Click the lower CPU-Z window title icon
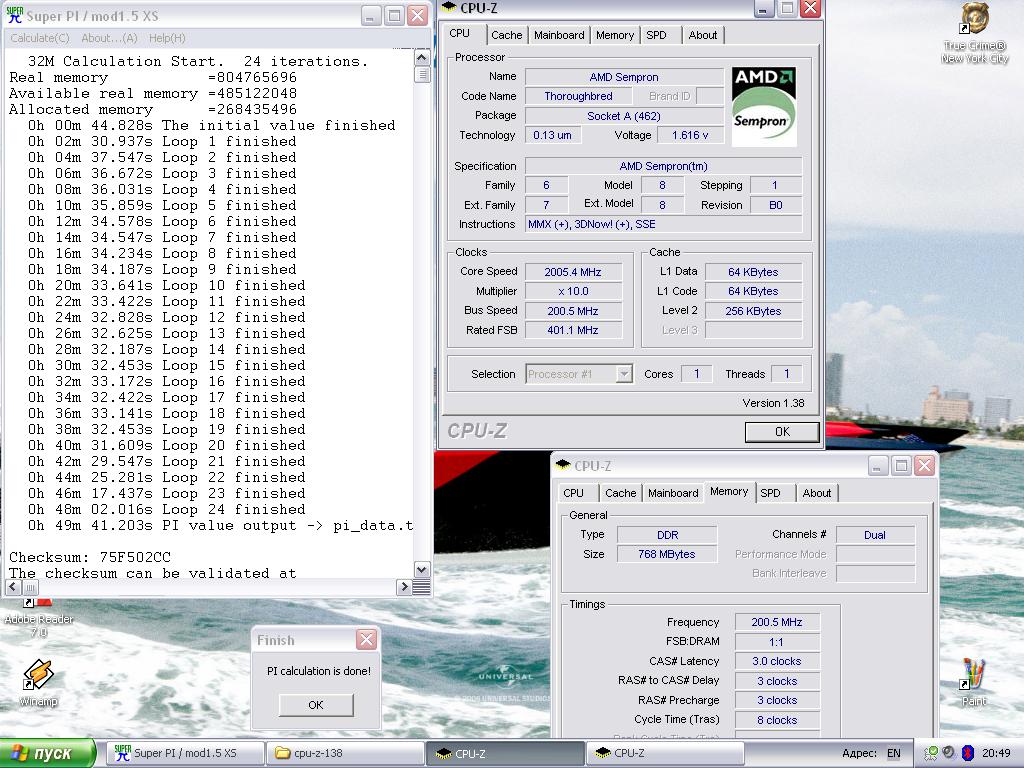The image size is (1024, 768). (563, 465)
